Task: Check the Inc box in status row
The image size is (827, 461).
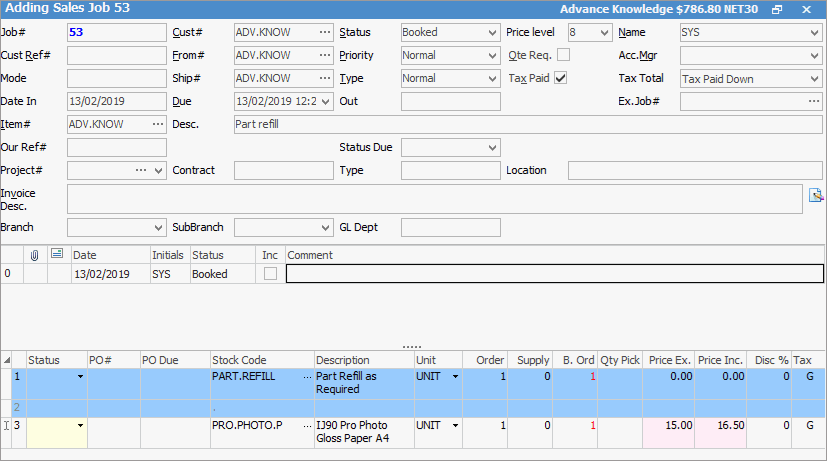Action: tap(270, 274)
